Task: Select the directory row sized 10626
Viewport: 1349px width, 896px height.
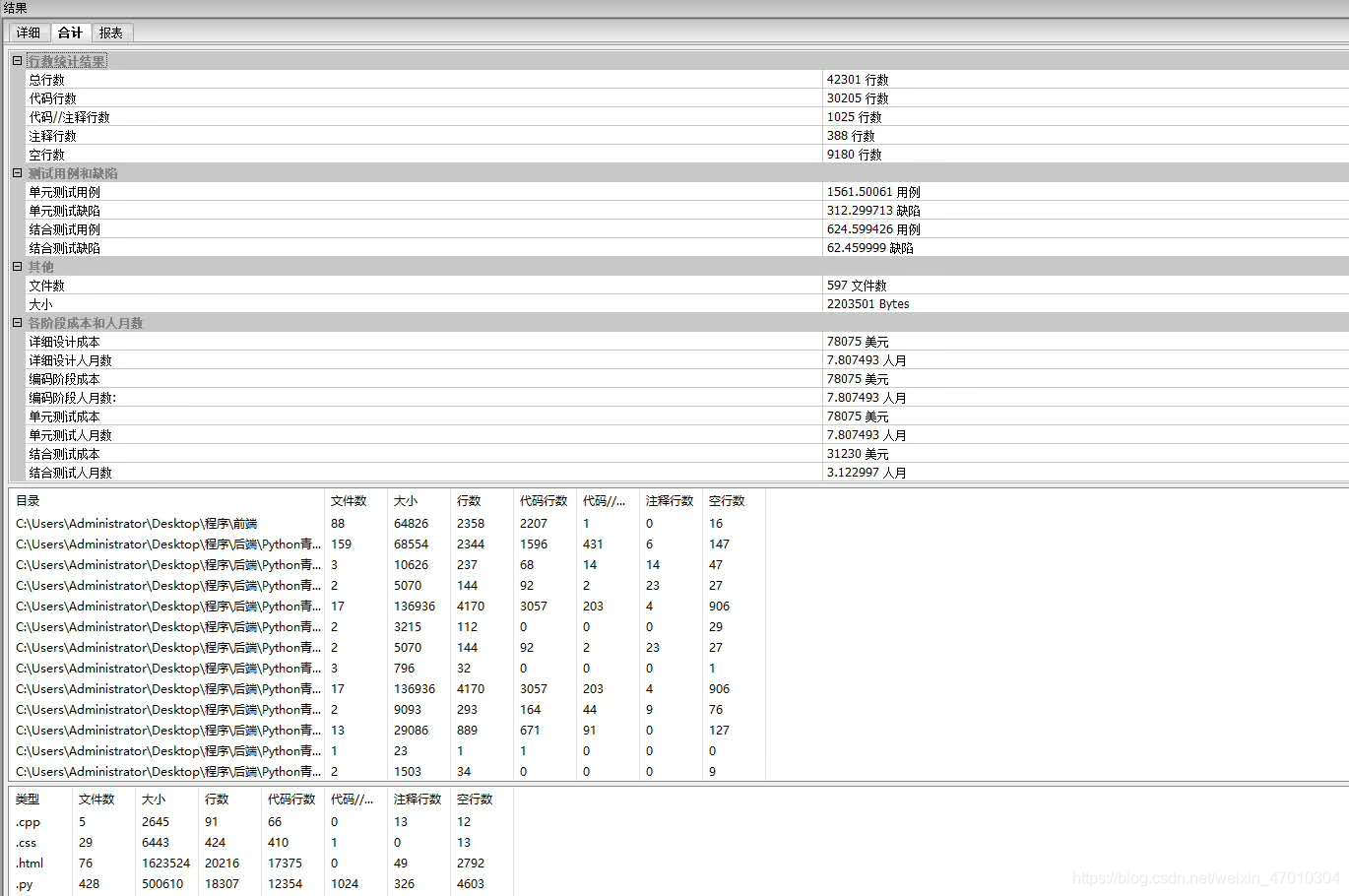Action: coord(387,565)
